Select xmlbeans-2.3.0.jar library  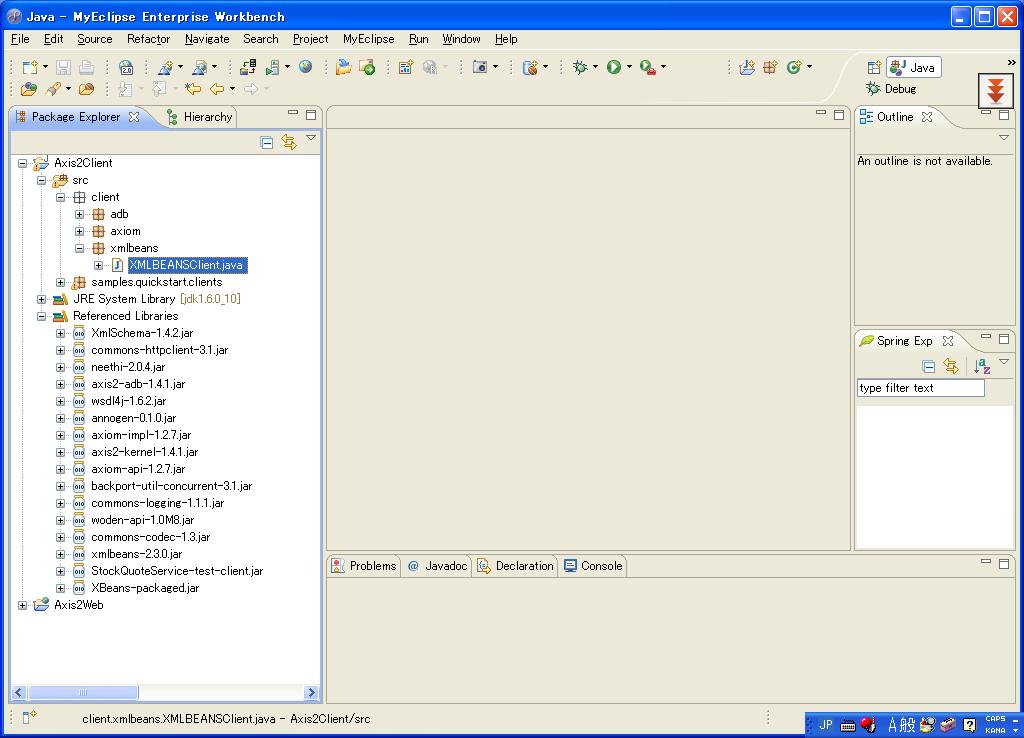(136, 554)
